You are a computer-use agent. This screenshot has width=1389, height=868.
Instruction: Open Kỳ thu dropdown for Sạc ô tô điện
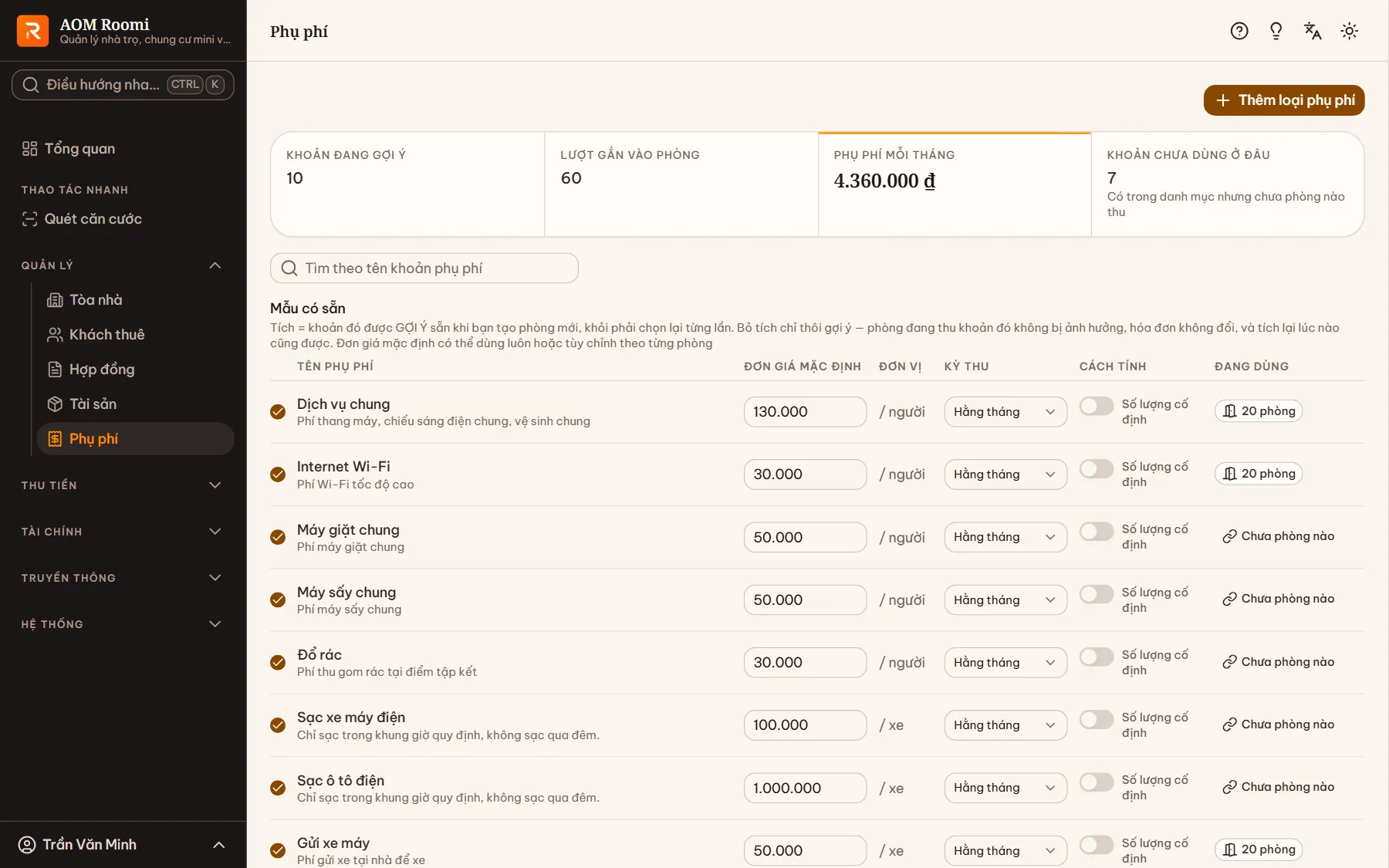pos(1005,788)
